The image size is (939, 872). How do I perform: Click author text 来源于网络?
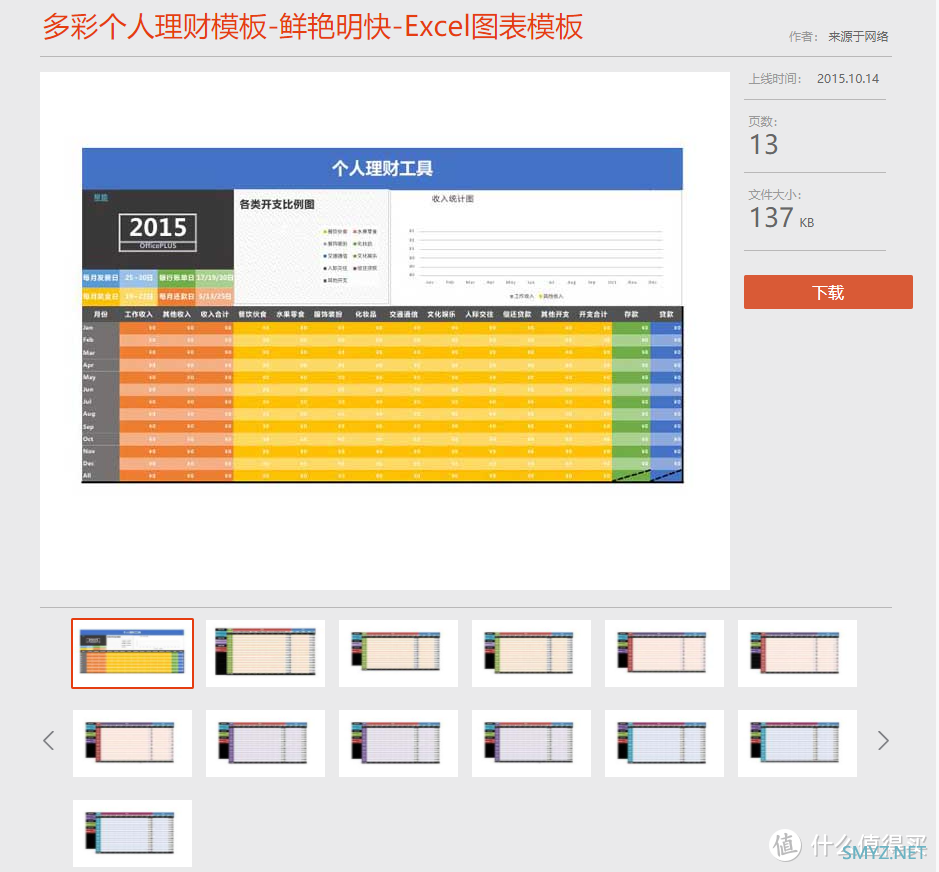pyautogui.click(x=858, y=37)
